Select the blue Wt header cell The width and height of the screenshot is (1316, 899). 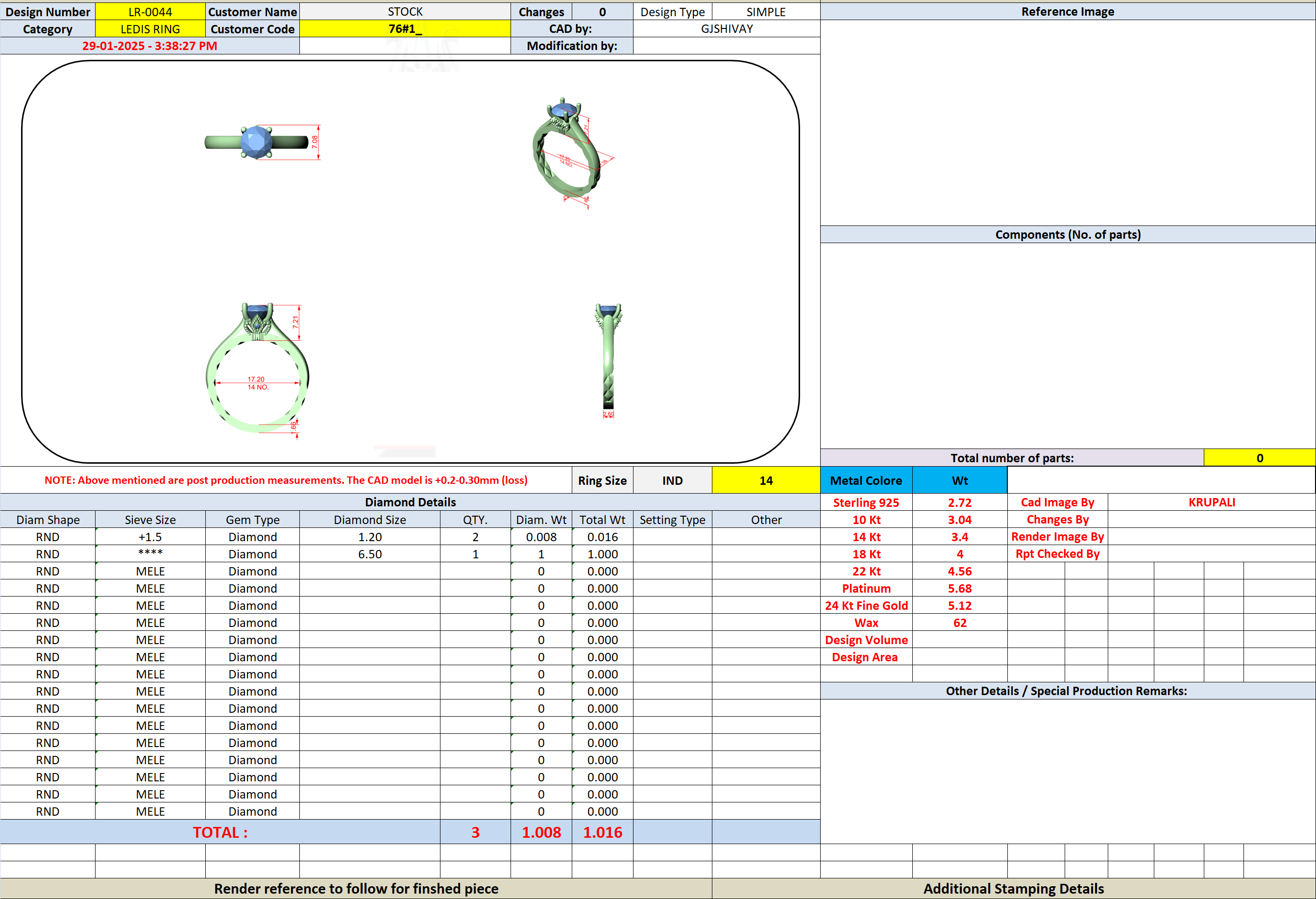tap(960, 480)
